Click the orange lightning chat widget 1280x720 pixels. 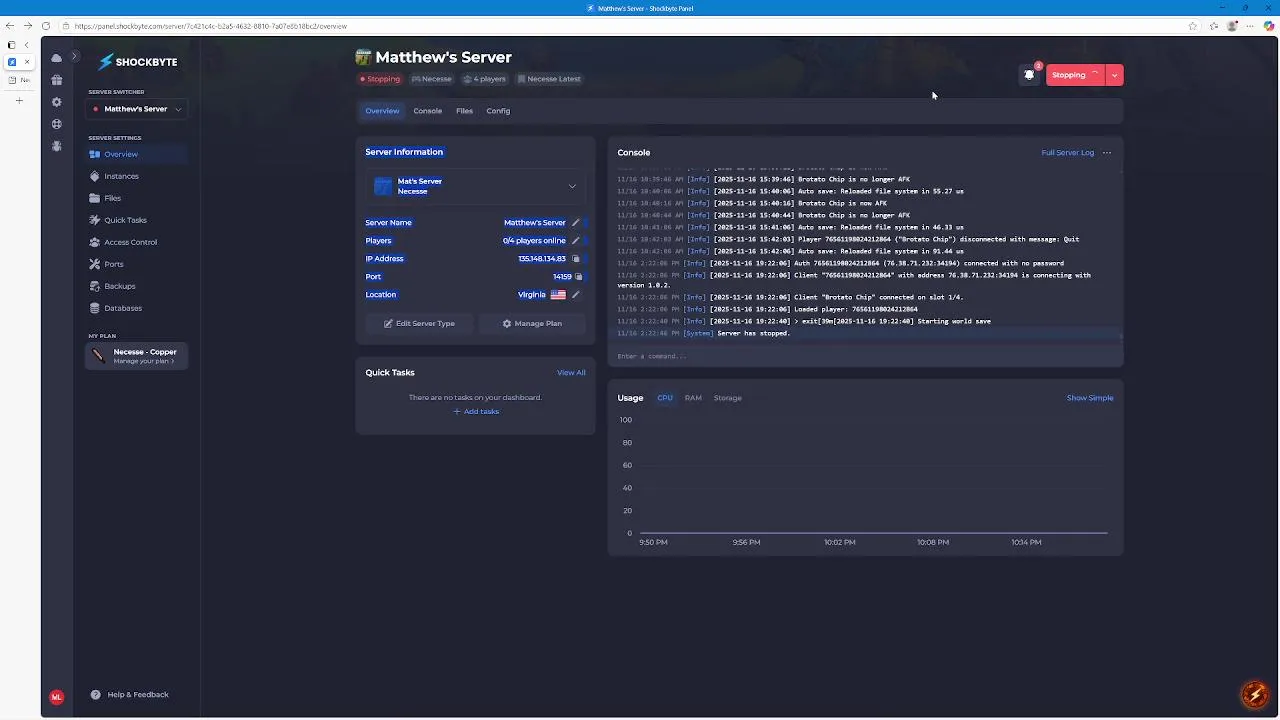tap(1254, 694)
